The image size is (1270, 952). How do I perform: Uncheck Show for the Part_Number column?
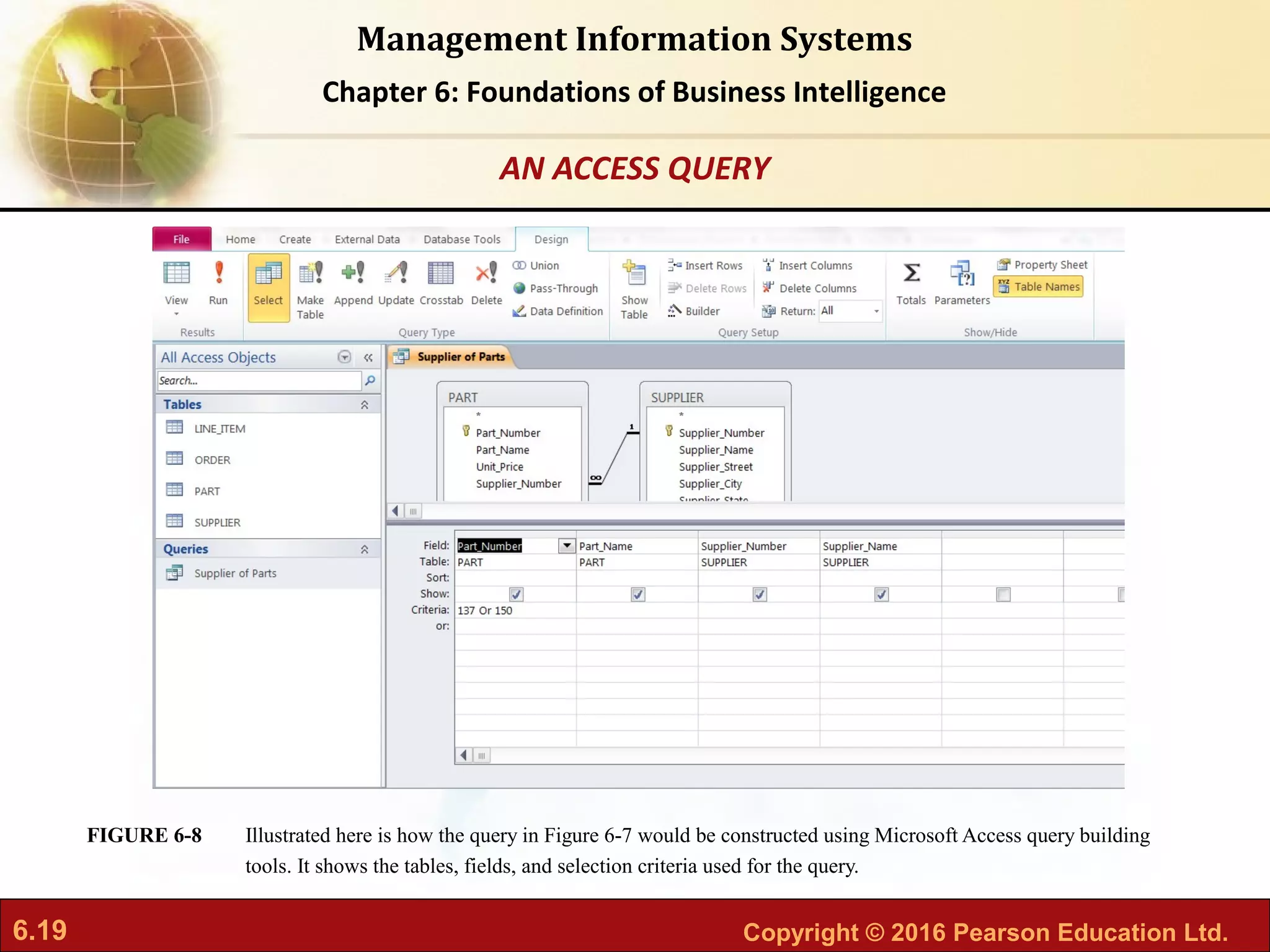516,594
